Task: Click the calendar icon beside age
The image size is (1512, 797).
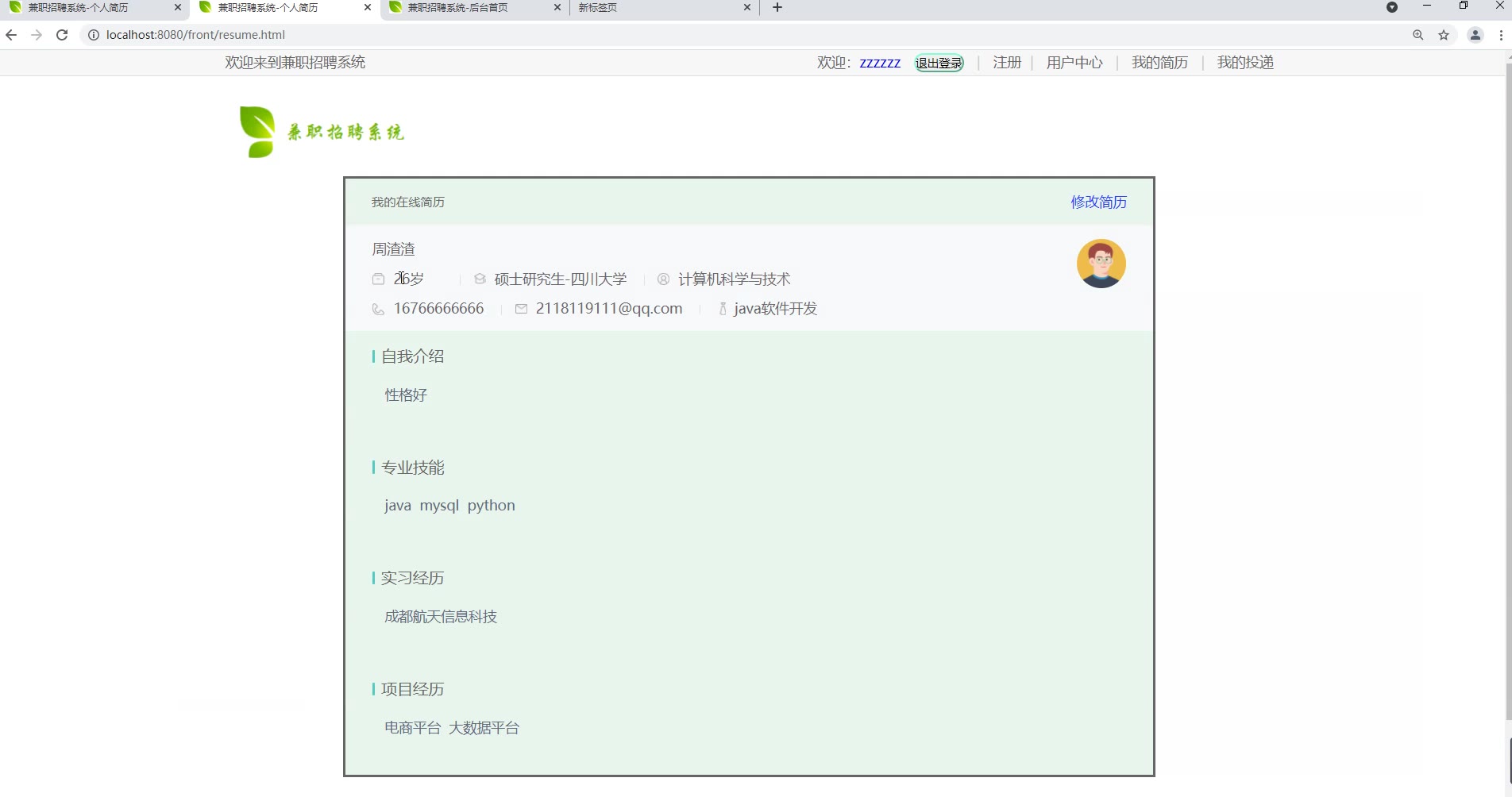Action: coord(378,279)
